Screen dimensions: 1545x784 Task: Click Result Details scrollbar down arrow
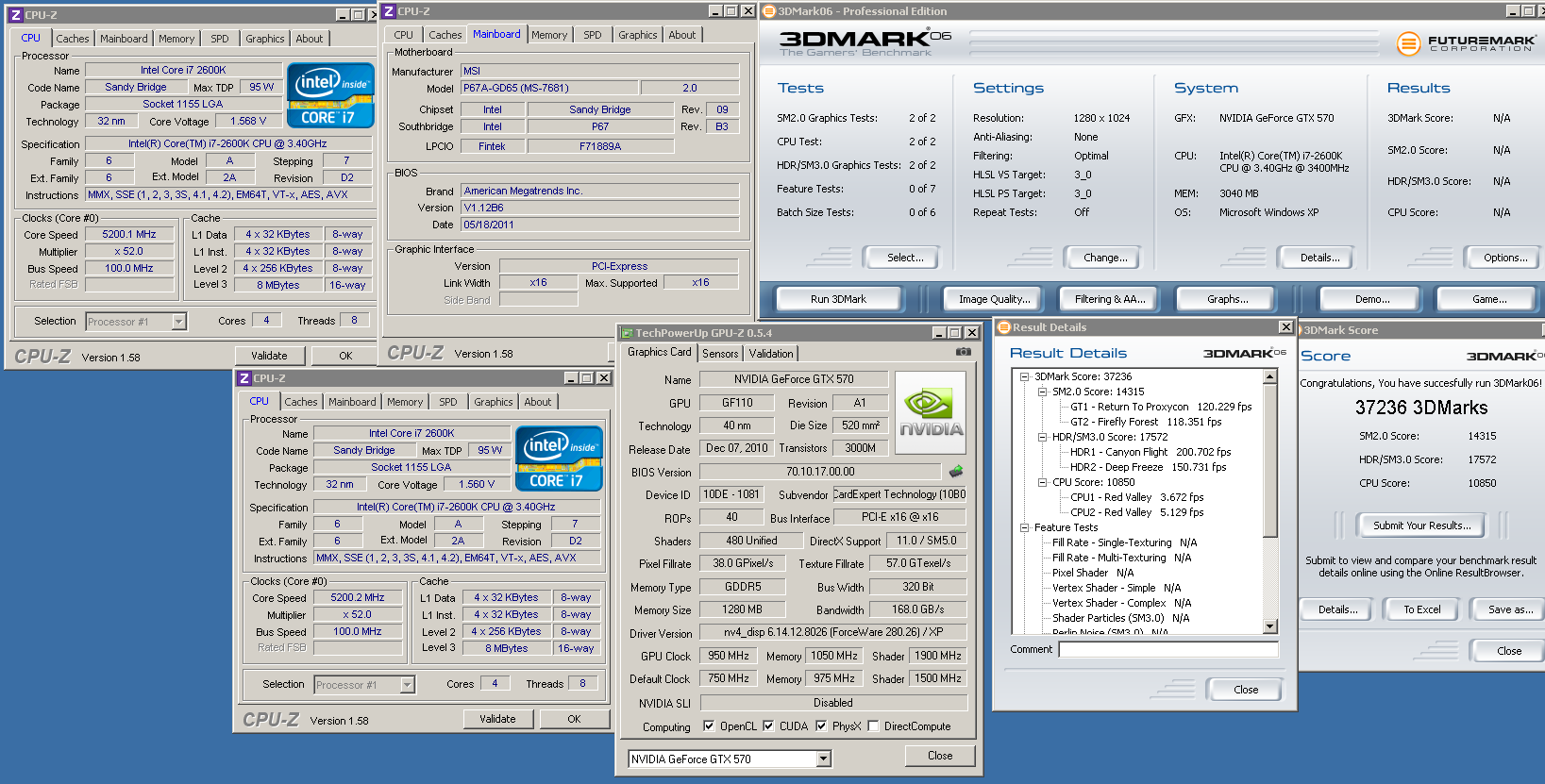click(1269, 626)
